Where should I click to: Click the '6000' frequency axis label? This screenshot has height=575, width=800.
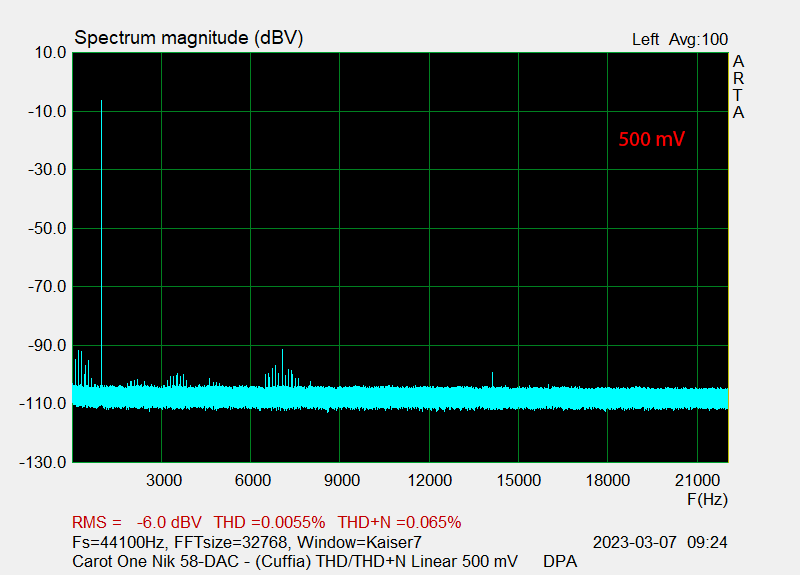(253, 480)
